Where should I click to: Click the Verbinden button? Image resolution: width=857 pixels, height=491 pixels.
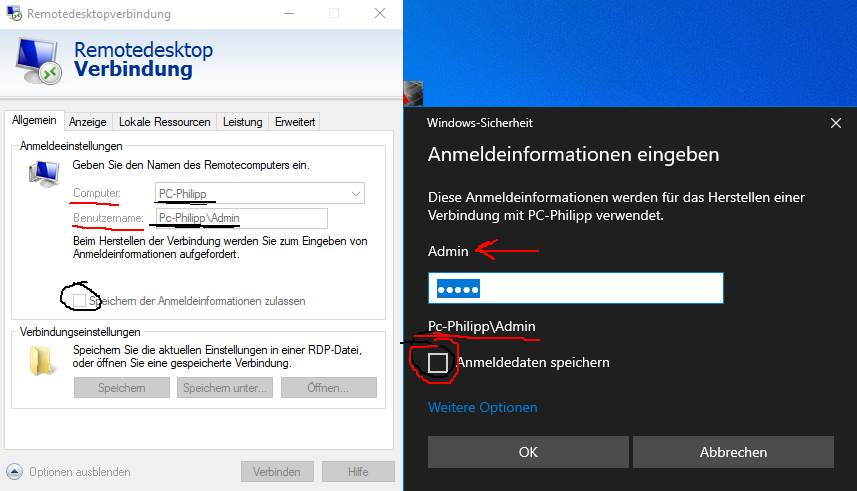[x=277, y=471]
